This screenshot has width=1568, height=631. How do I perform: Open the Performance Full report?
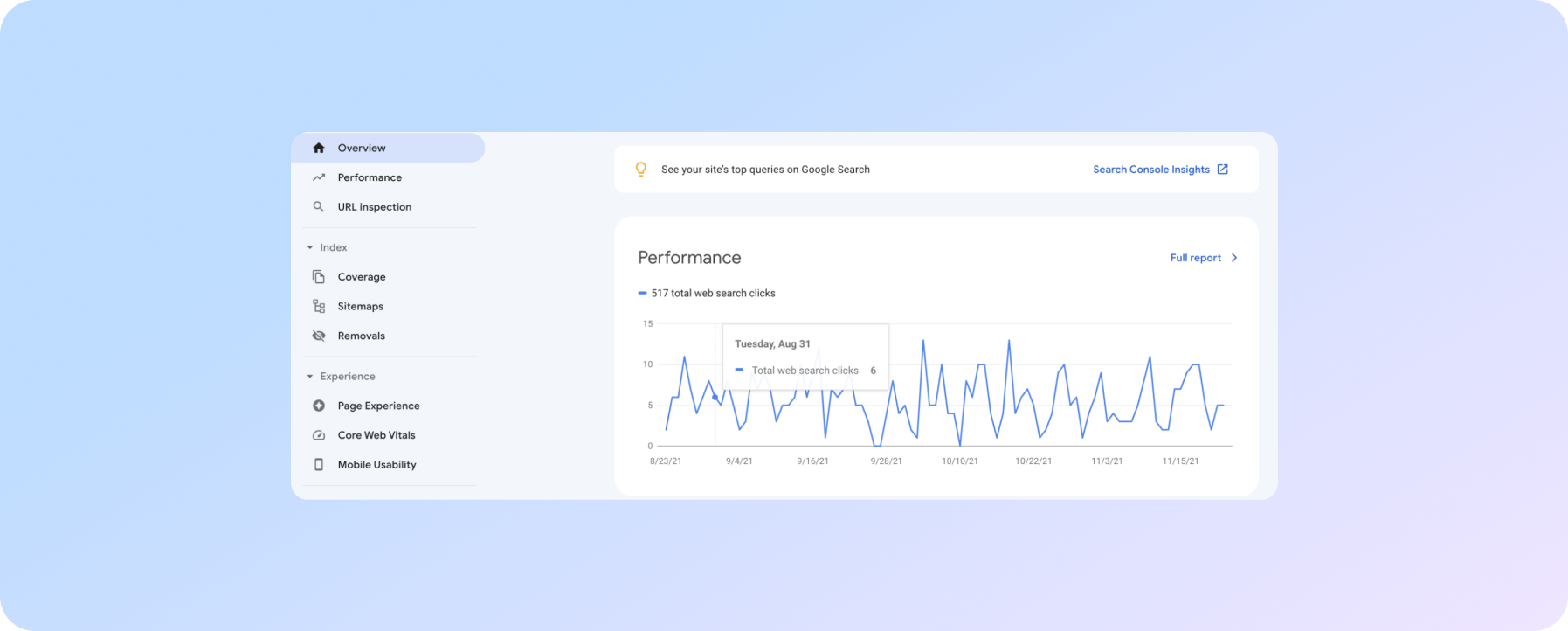pyautogui.click(x=1194, y=257)
